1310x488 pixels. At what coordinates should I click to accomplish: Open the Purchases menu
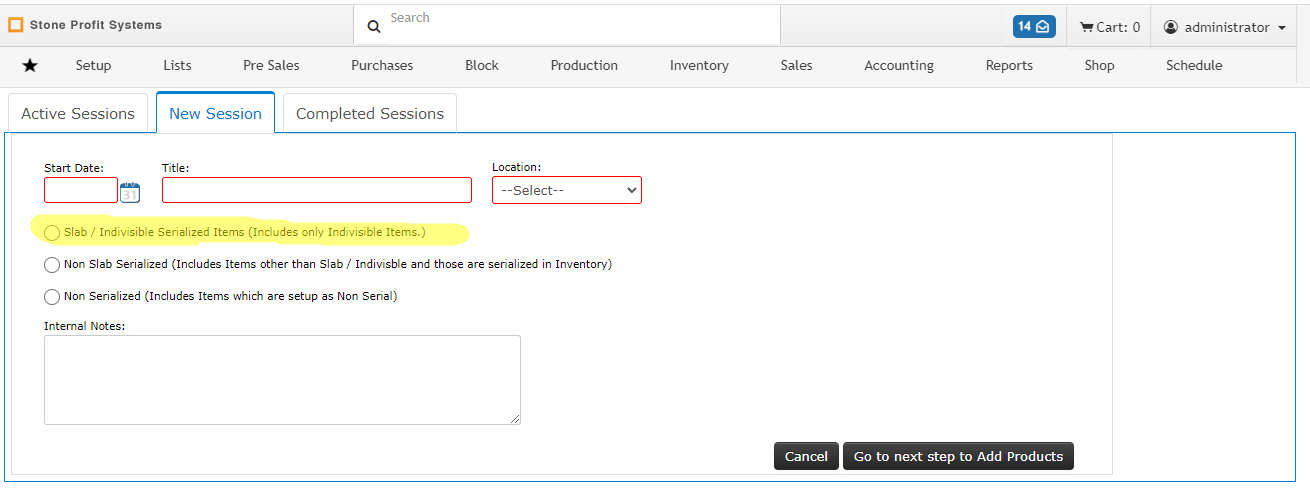tap(382, 65)
